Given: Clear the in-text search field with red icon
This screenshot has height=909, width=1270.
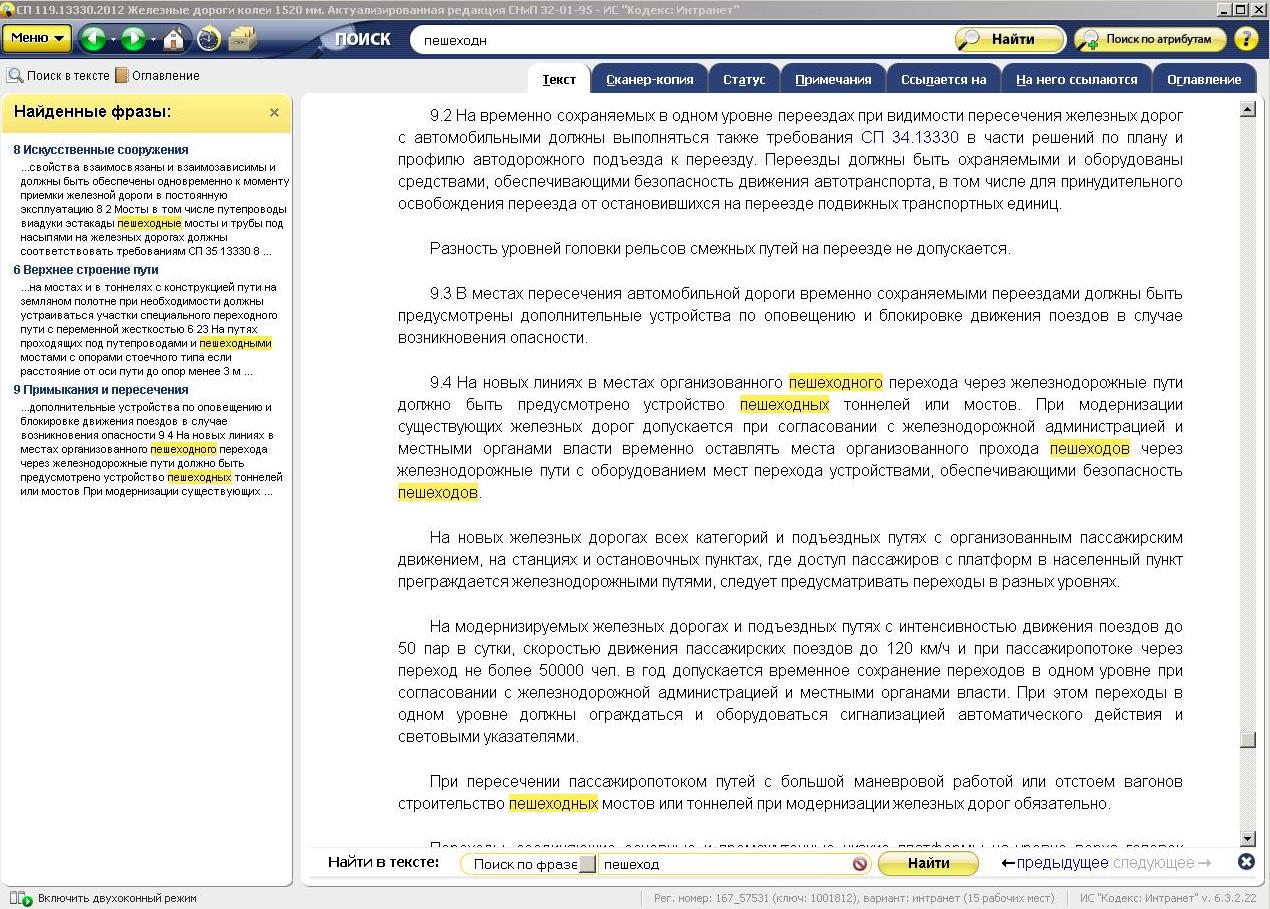Looking at the screenshot, I should [x=859, y=864].
